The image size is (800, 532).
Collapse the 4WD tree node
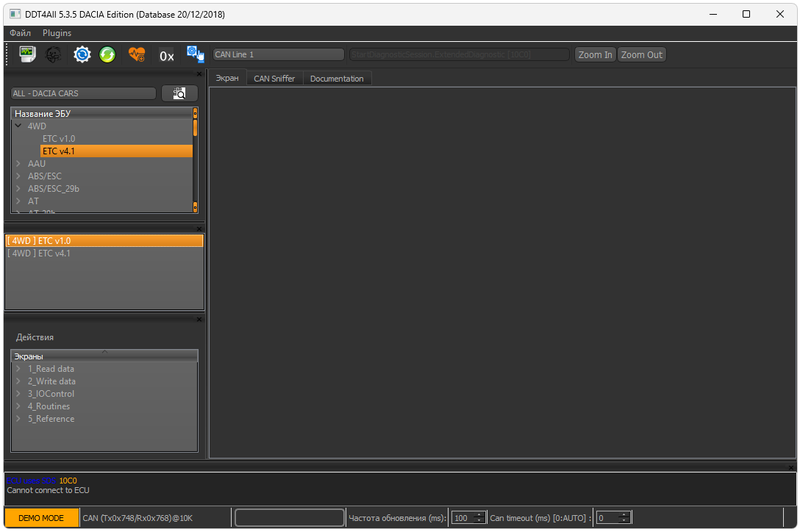(x=18, y=126)
